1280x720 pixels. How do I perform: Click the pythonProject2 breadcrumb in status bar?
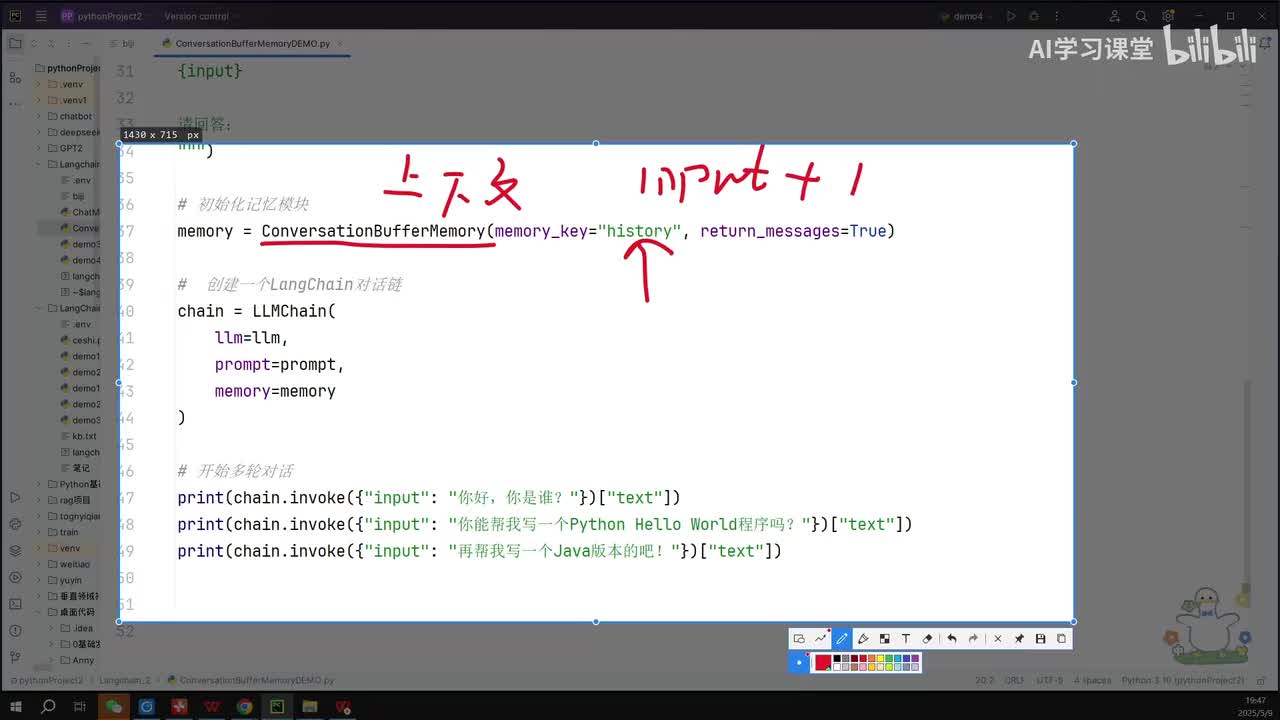(x=47, y=680)
